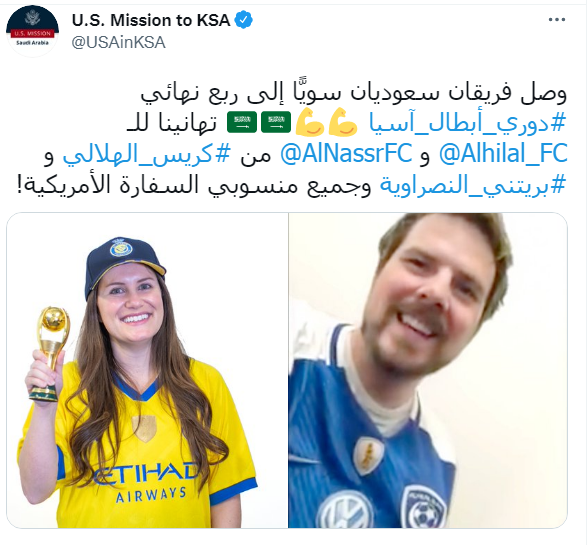Click the Al Nassr crest on the cap

(121, 248)
